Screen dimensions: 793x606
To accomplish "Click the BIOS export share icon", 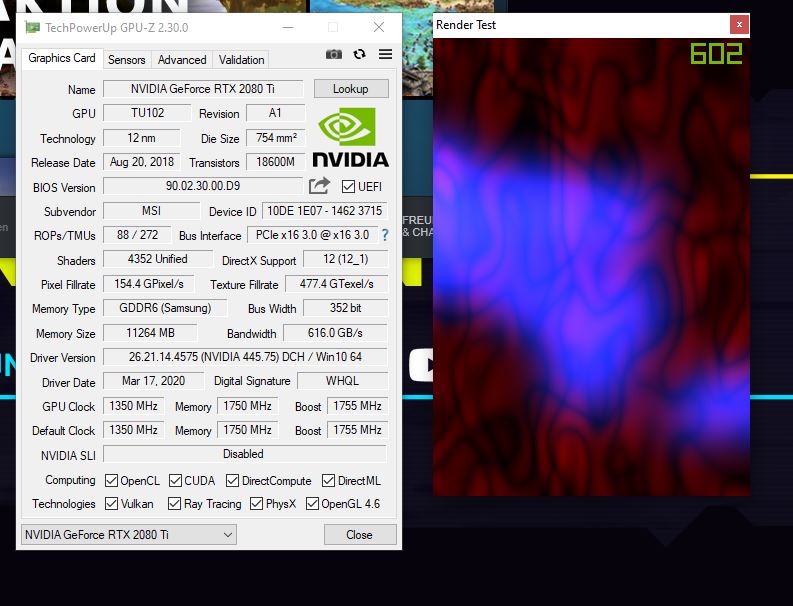I will click(319, 186).
